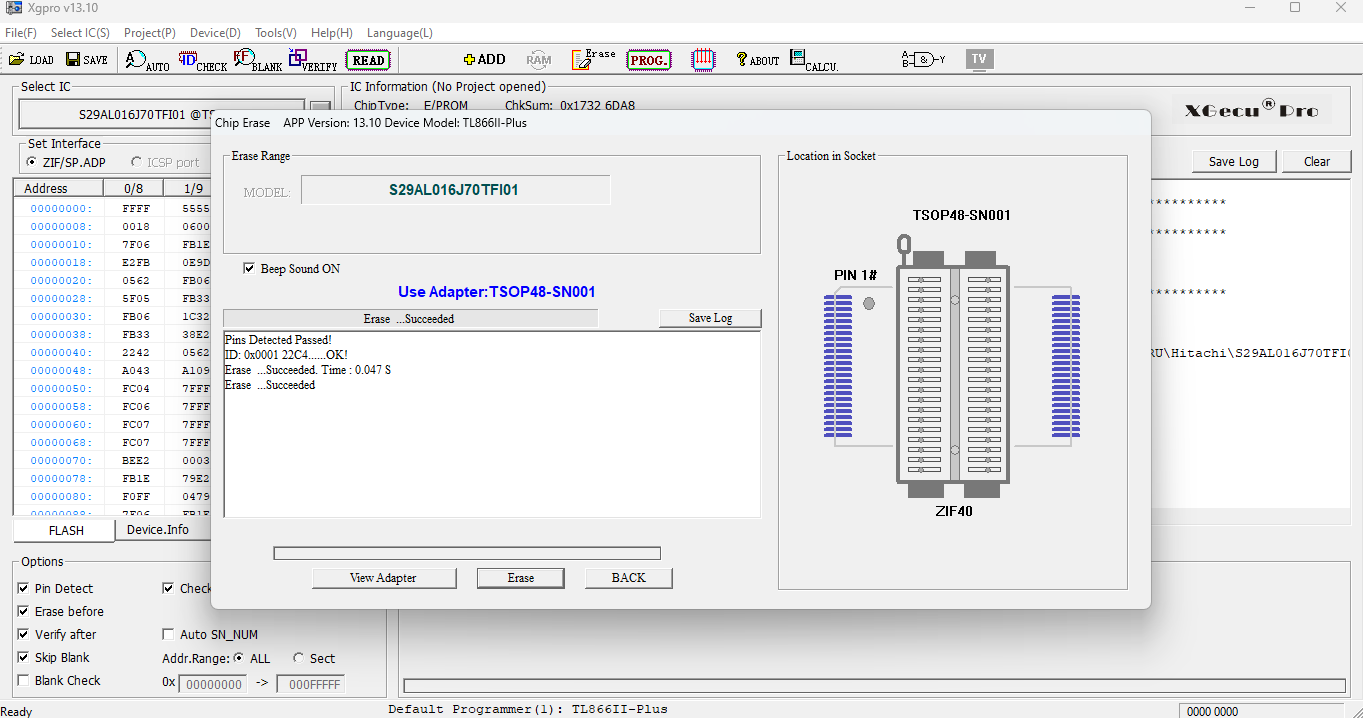Click the Erase button in dialog
1363x718 pixels.
(520, 578)
